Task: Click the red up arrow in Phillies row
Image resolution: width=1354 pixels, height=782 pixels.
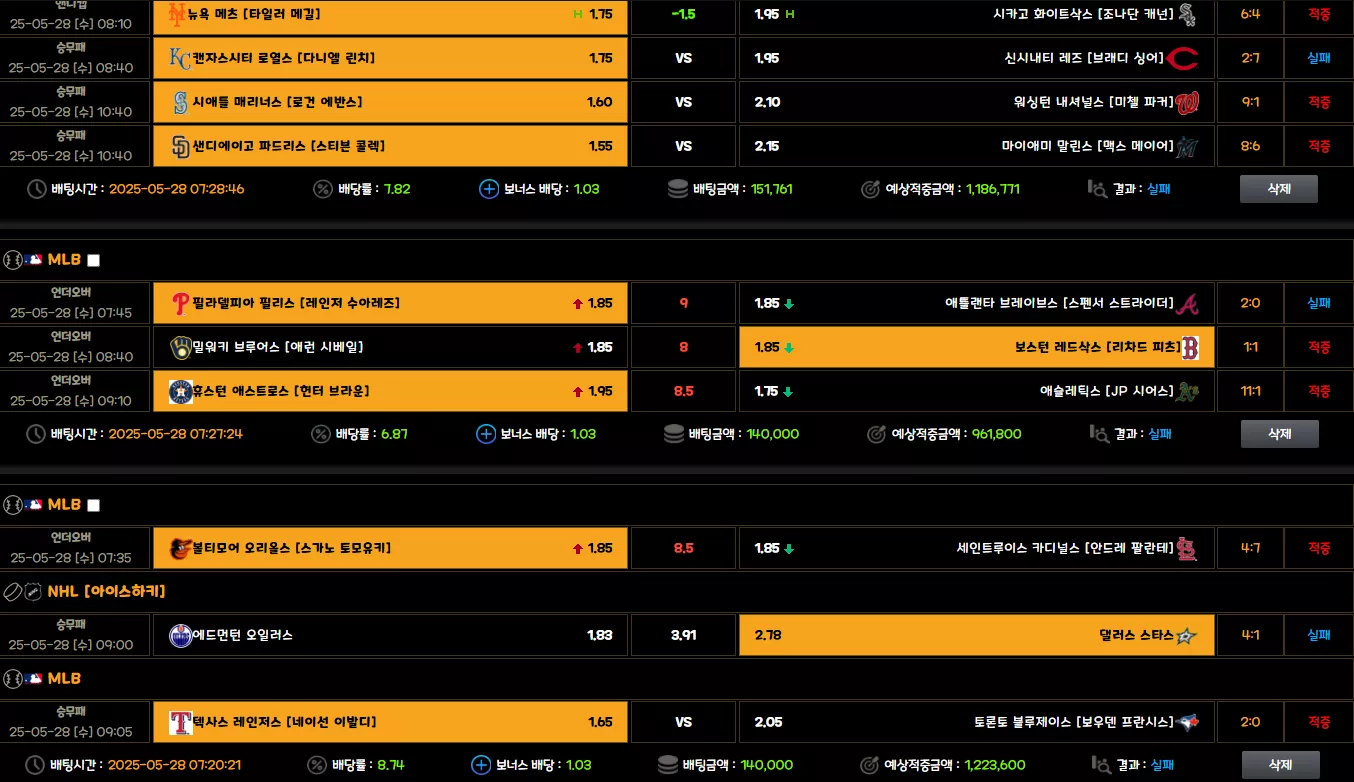Action: coord(577,304)
